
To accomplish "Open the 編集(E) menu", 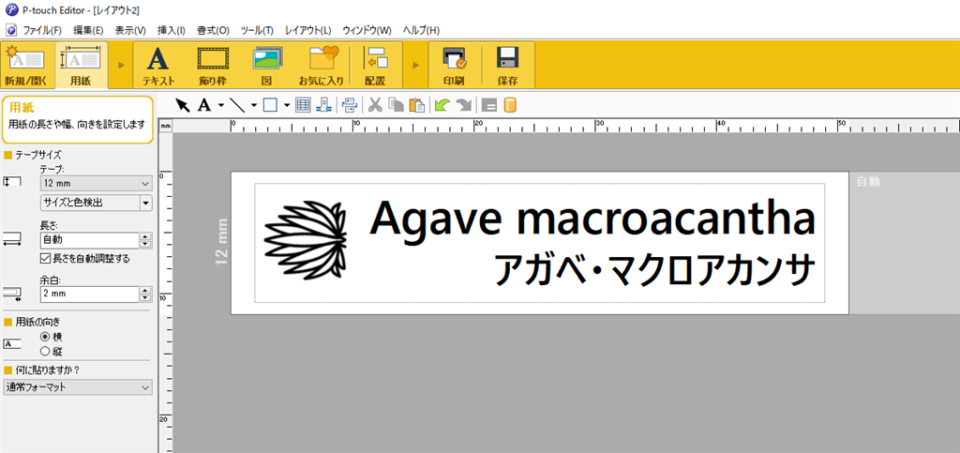I will (88, 30).
